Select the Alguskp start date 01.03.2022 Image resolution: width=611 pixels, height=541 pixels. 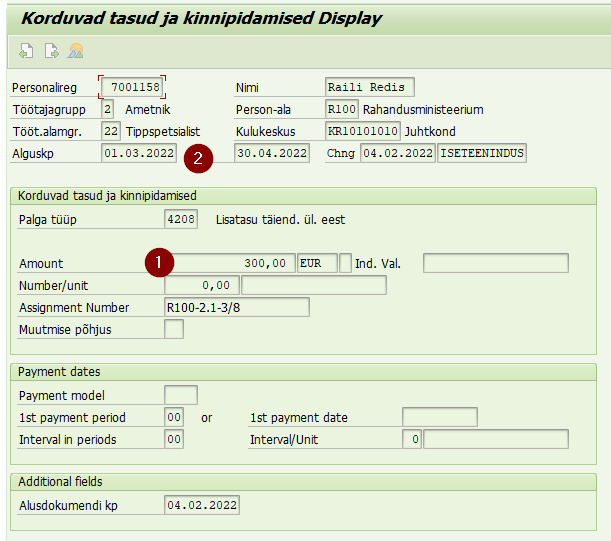[x=139, y=153]
